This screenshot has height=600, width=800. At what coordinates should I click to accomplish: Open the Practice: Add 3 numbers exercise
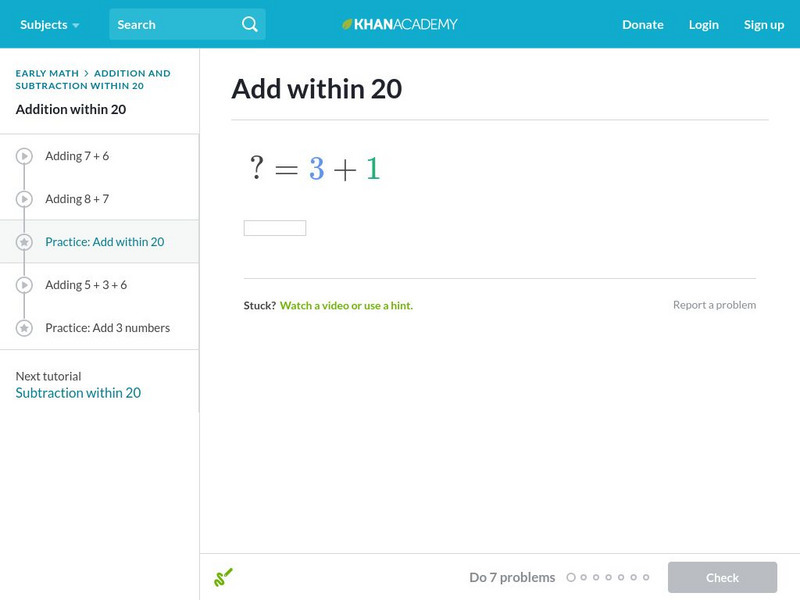click(x=107, y=327)
